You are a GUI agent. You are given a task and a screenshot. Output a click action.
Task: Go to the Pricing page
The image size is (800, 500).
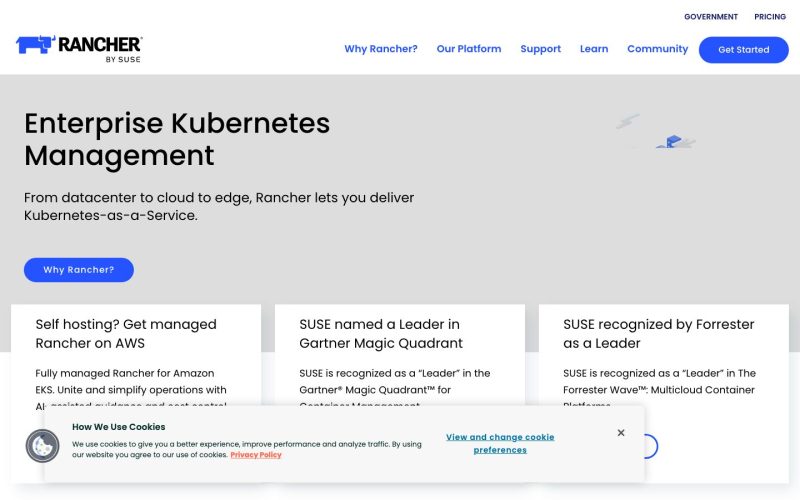(x=770, y=17)
